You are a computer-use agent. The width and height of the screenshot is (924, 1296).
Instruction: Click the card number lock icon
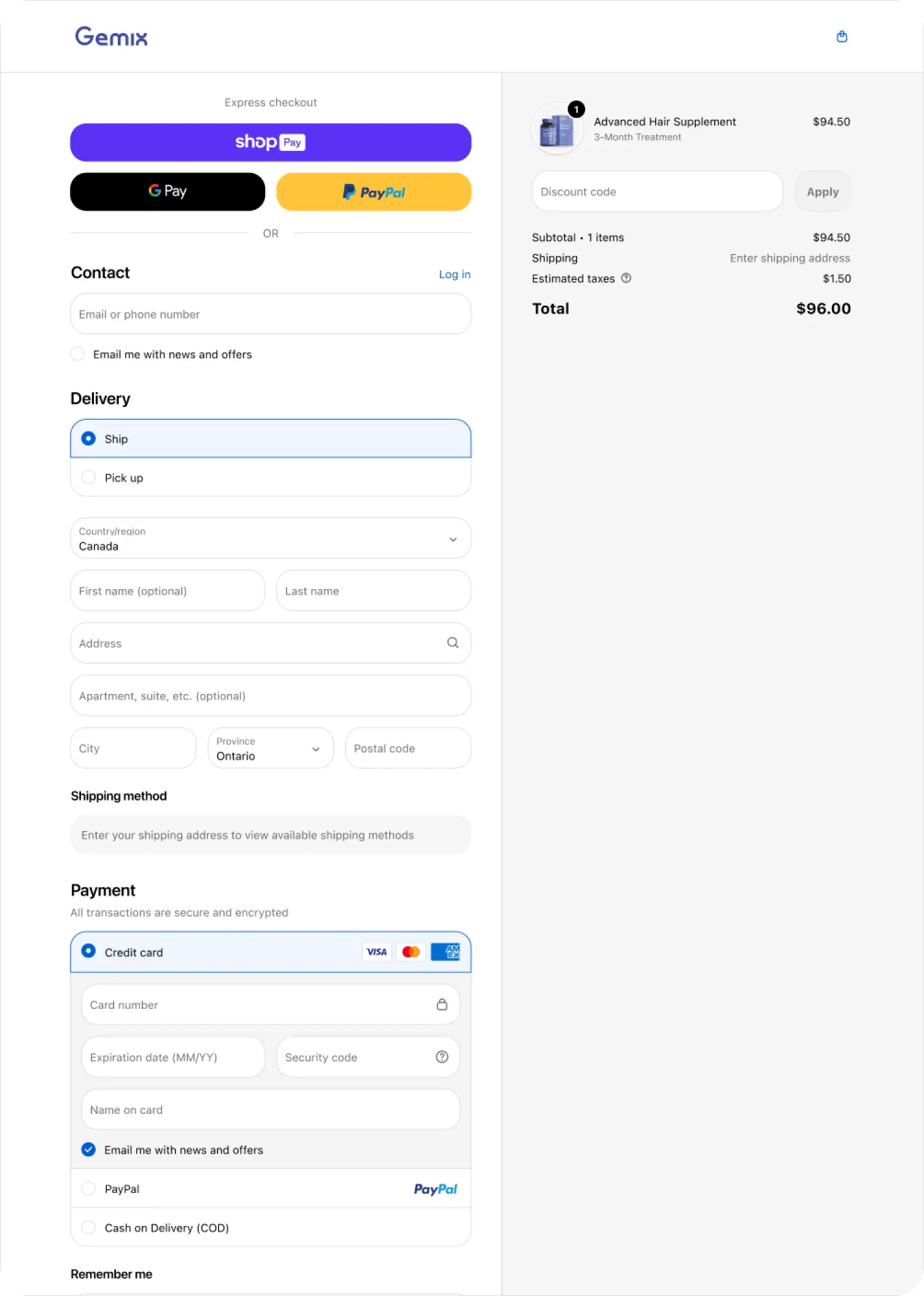click(x=442, y=1005)
